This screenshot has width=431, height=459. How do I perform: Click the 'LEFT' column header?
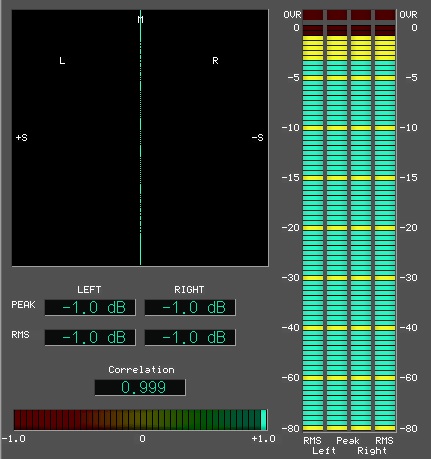click(x=89, y=290)
